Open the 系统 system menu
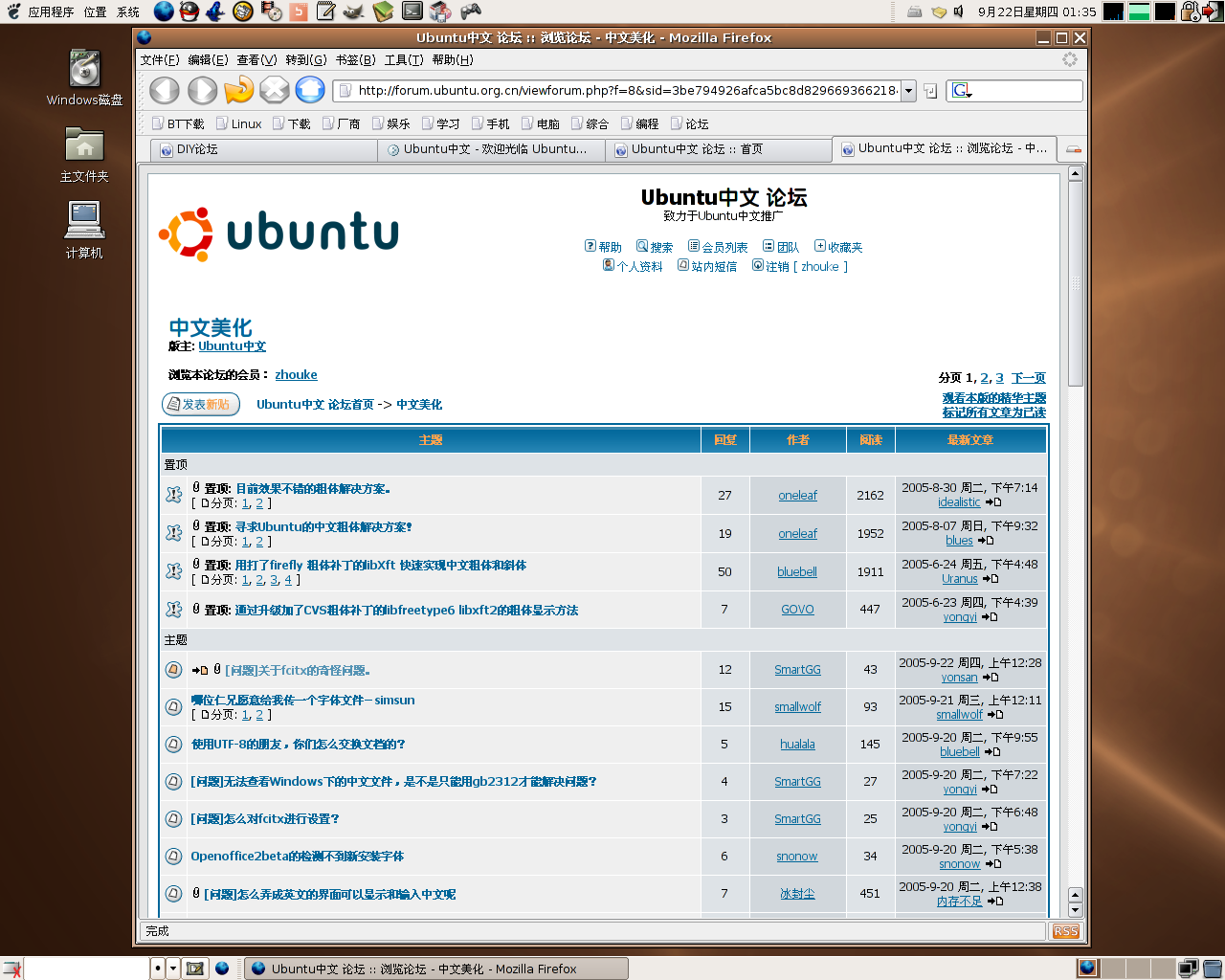Image resolution: width=1225 pixels, height=980 pixels. (128, 11)
